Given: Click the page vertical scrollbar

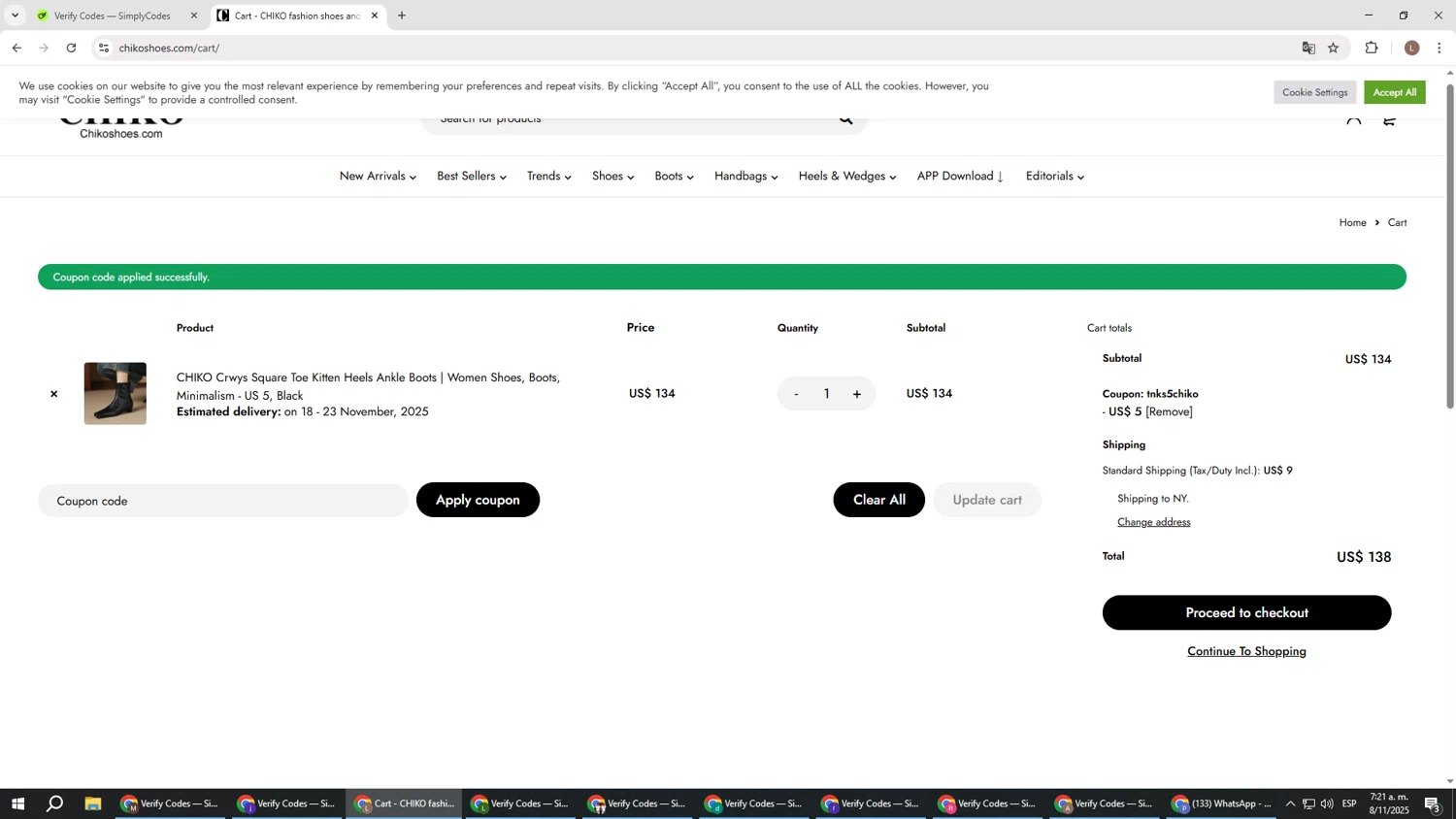Looking at the screenshot, I should 1450,246.
